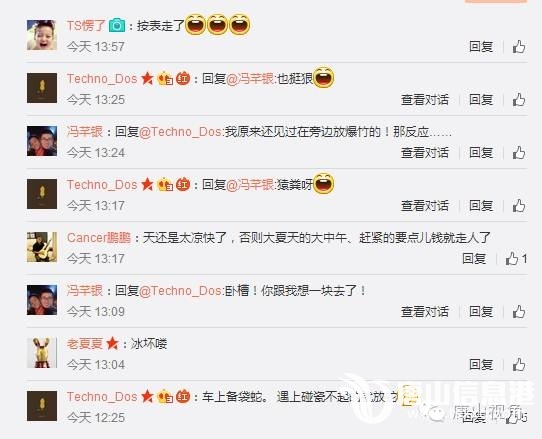The height and width of the screenshot is (439, 542).
Task: Click @Techno_Dos mention in 13:24 comment
Action: coord(180,132)
